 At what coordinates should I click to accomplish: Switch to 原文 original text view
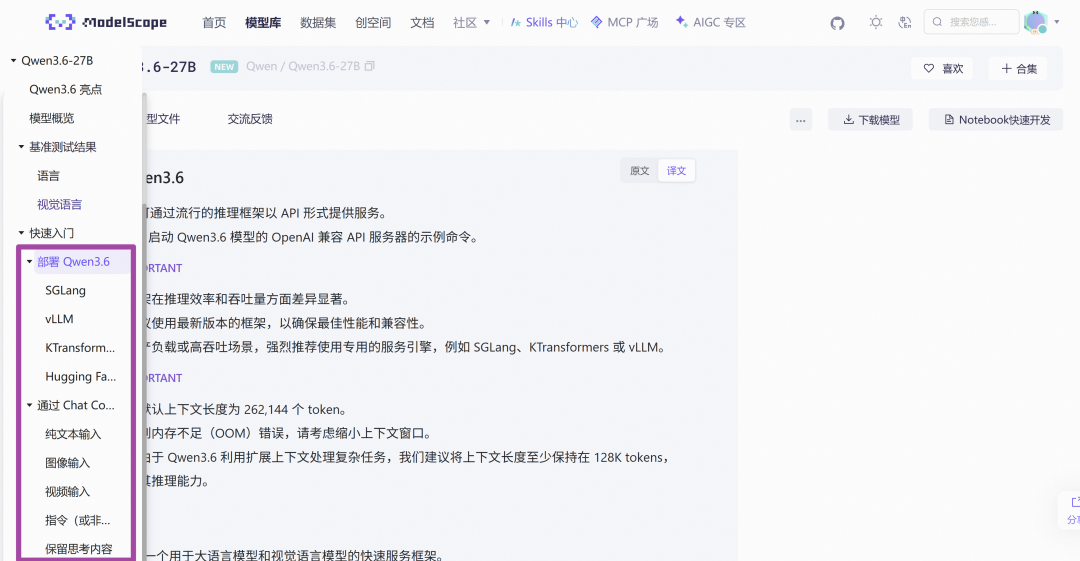pos(640,170)
